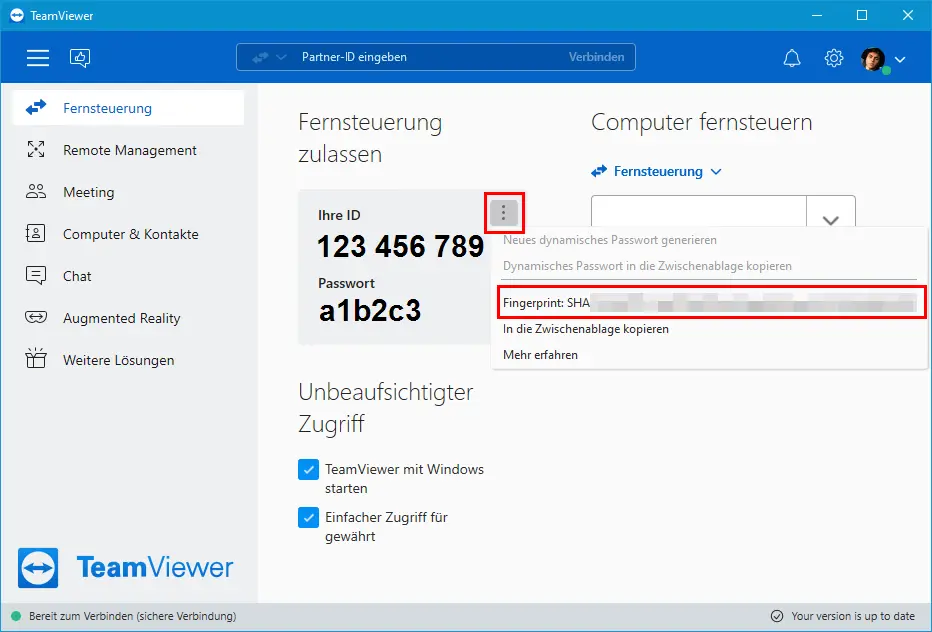The image size is (932, 632).
Task: Click the Augmented Reality headset icon
Action: (x=36, y=317)
